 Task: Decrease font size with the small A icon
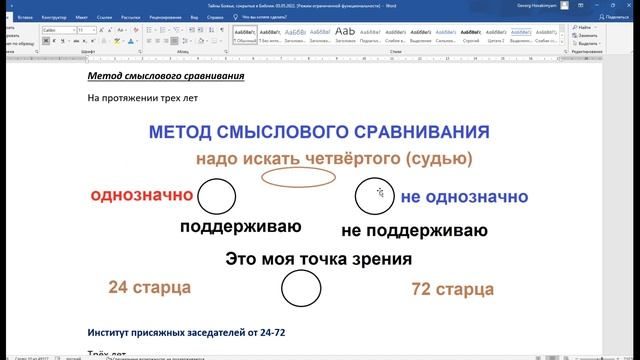[x=110, y=30]
